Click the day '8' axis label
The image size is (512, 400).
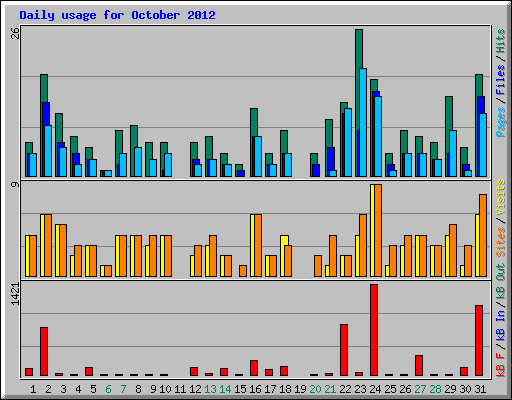point(138,389)
